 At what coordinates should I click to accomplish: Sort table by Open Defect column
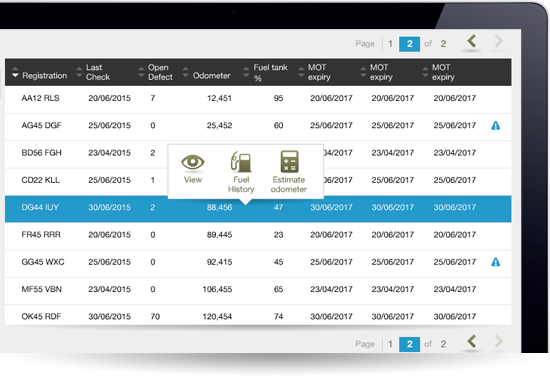point(141,72)
